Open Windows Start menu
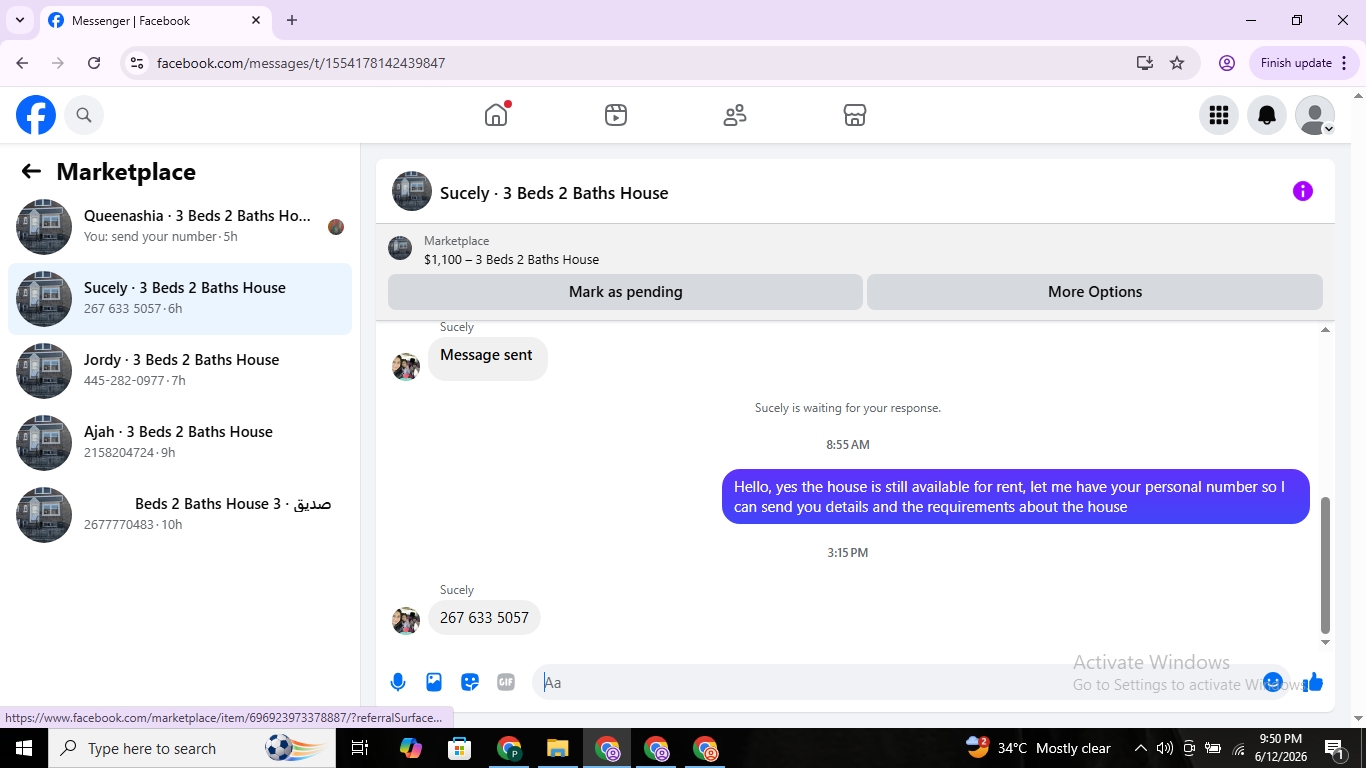The width and height of the screenshot is (1366, 768). pos(23,748)
